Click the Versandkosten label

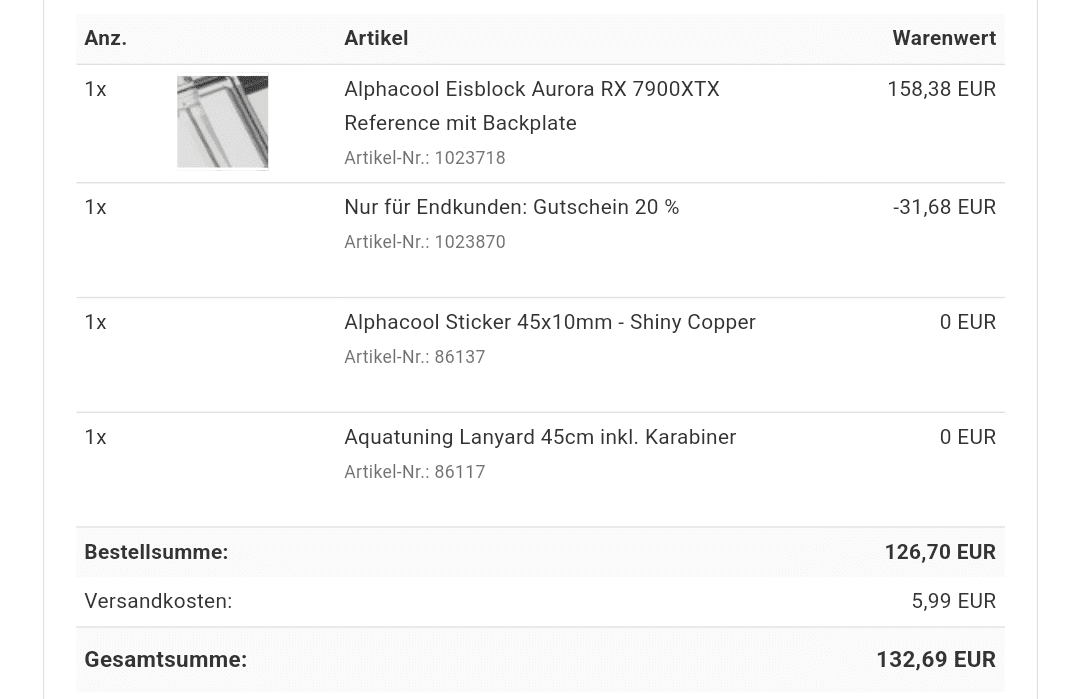pos(158,601)
